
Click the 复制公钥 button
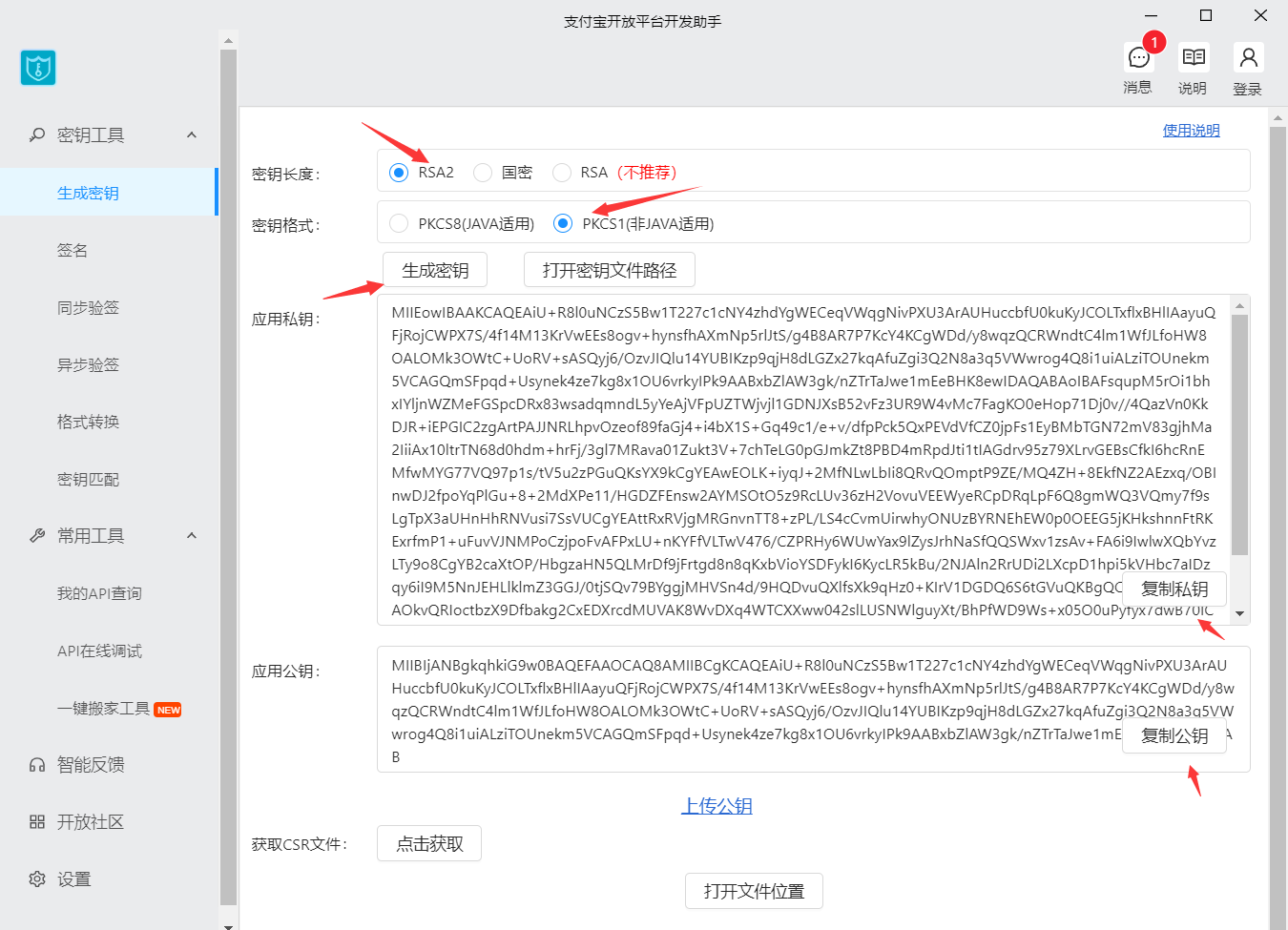point(1174,735)
